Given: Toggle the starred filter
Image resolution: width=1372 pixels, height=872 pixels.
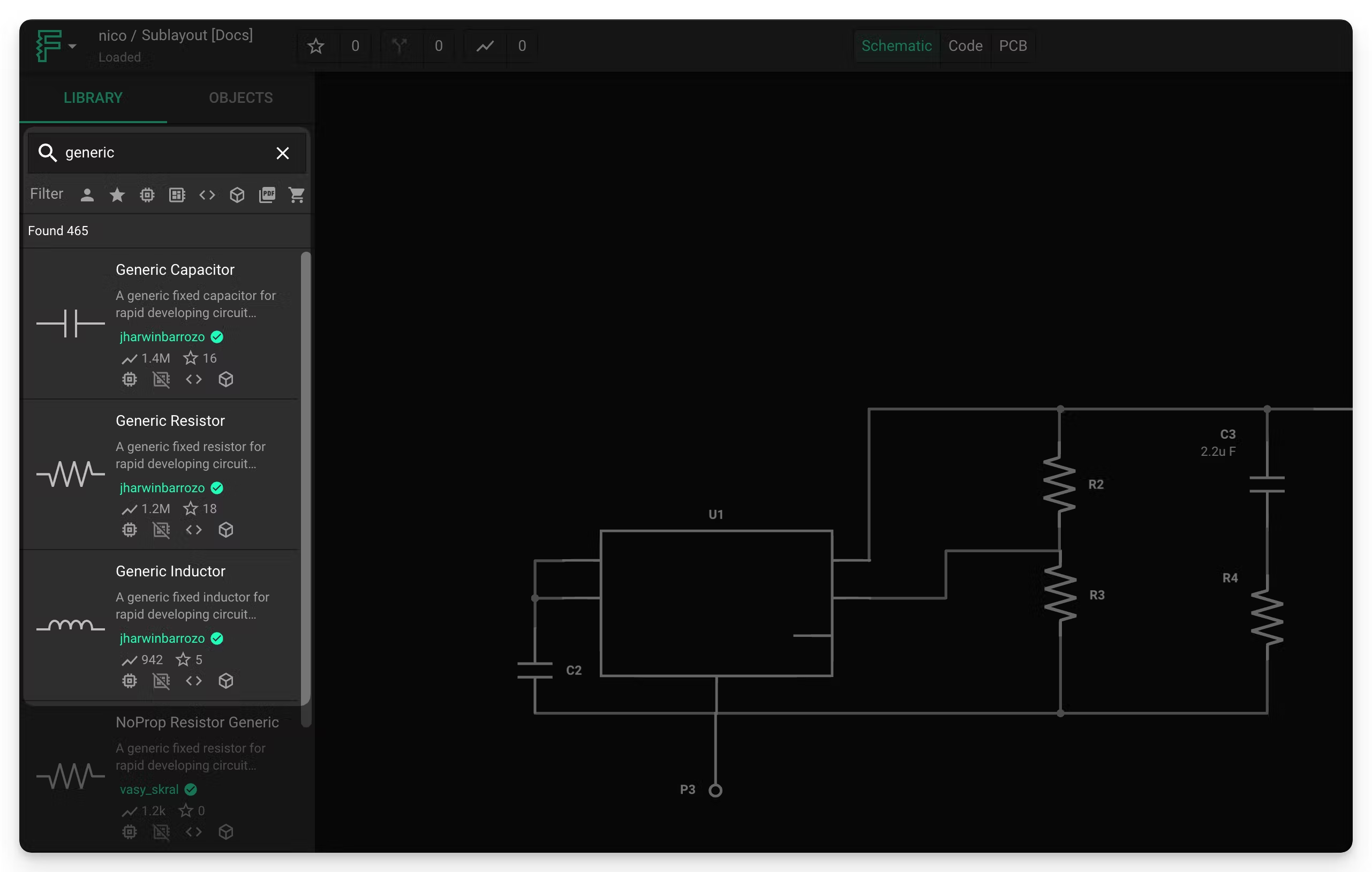Looking at the screenshot, I should [117, 195].
